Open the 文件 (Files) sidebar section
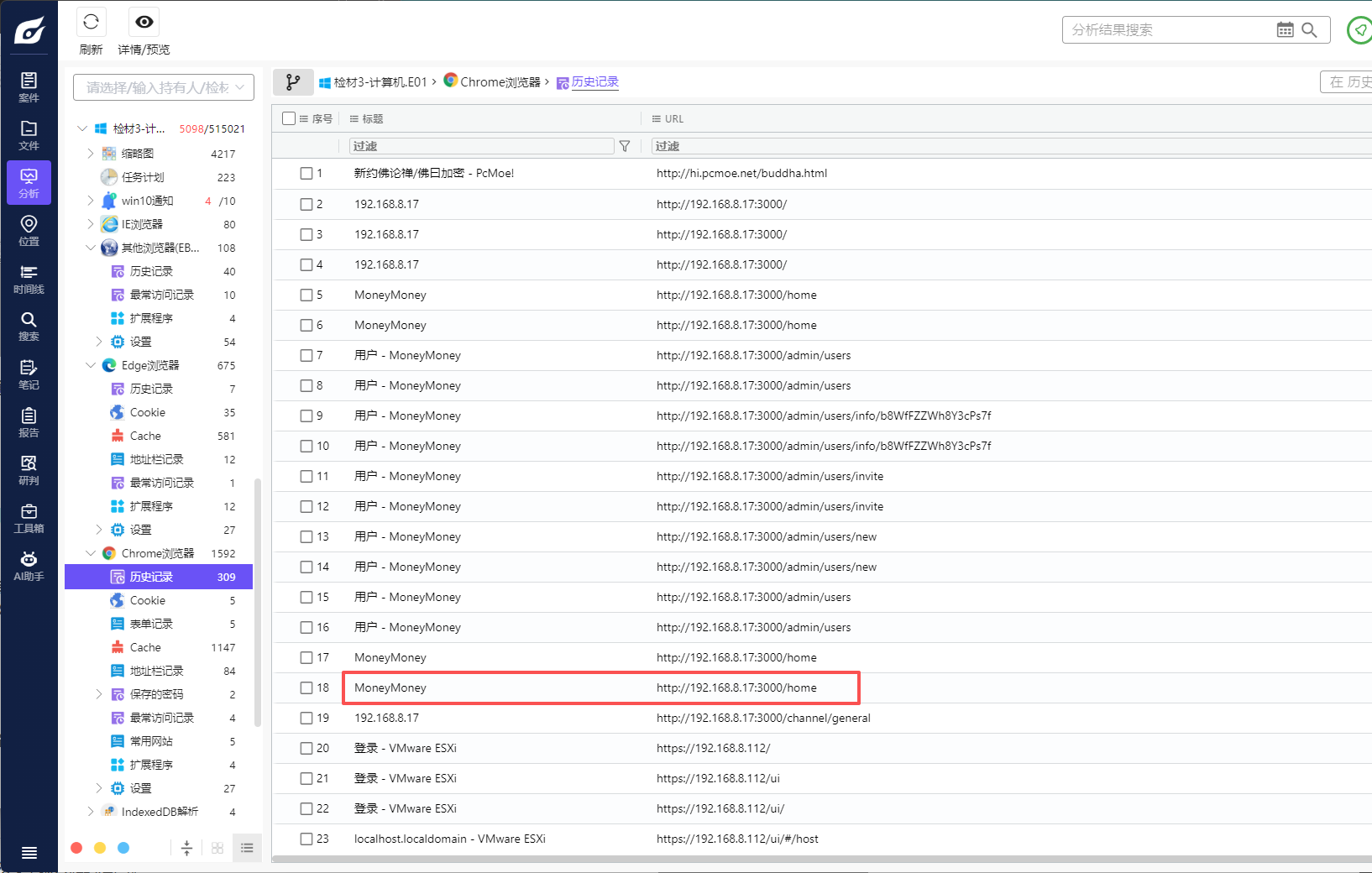1372x873 pixels. [29, 135]
